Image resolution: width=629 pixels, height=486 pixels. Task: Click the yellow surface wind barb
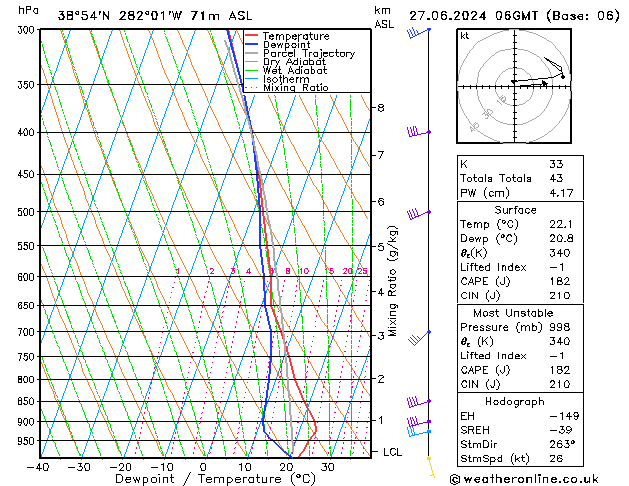(431, 467)
